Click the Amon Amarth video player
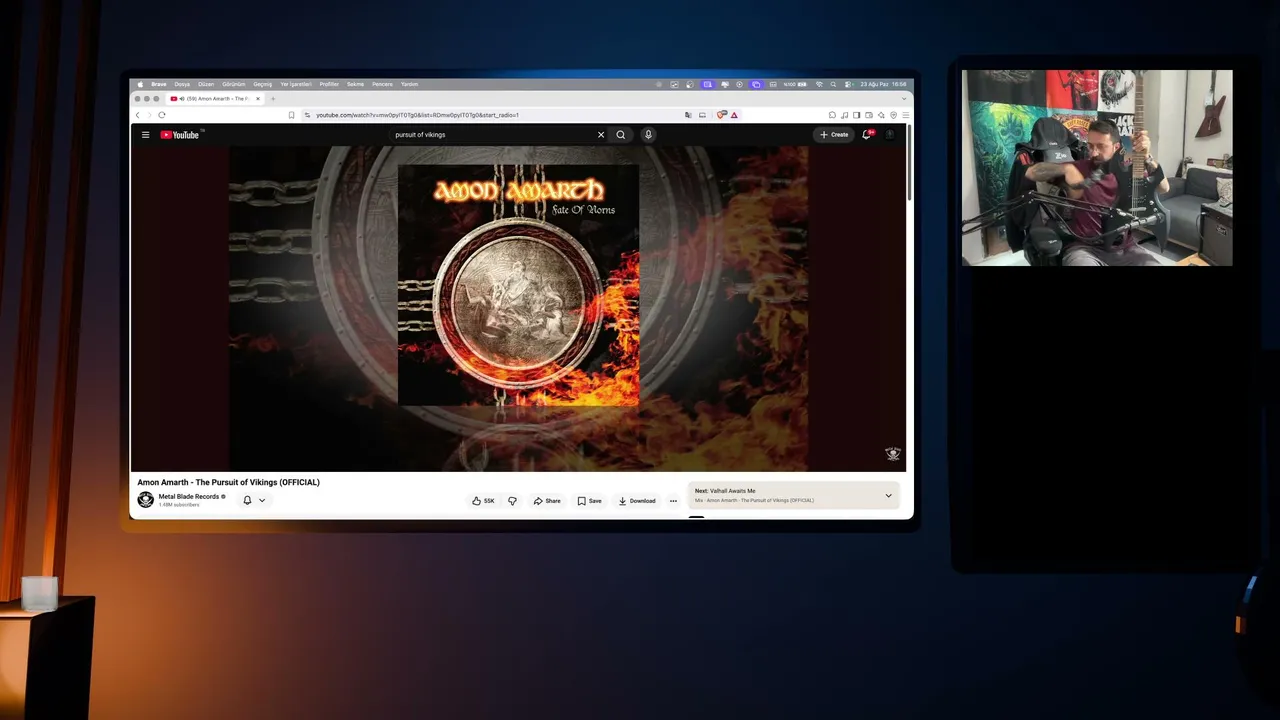This screenshot has width=1280, height=720. (x=519, y=308)
